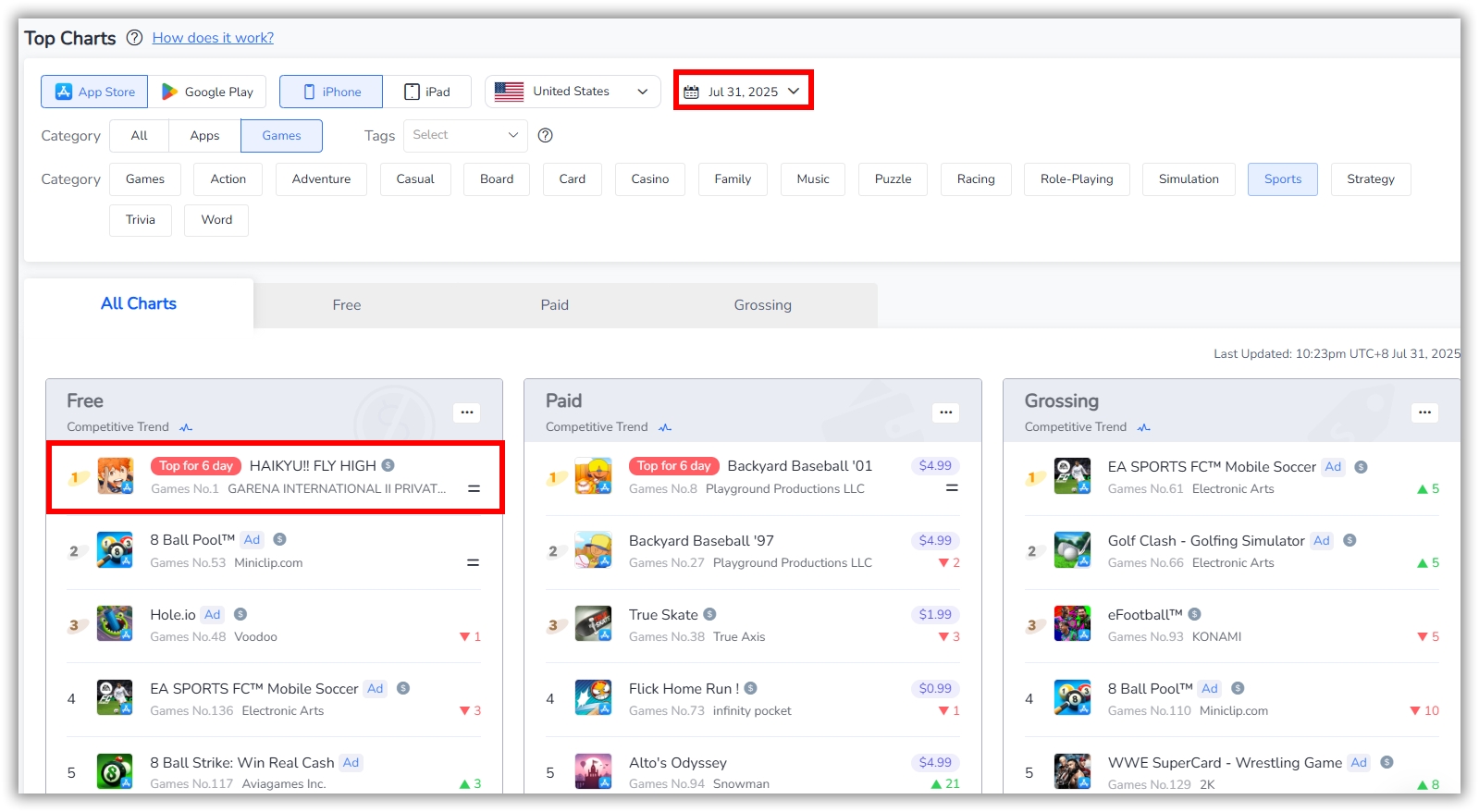Choose the Action subcategory
The image size is (1479, 812).
point(228,179)
